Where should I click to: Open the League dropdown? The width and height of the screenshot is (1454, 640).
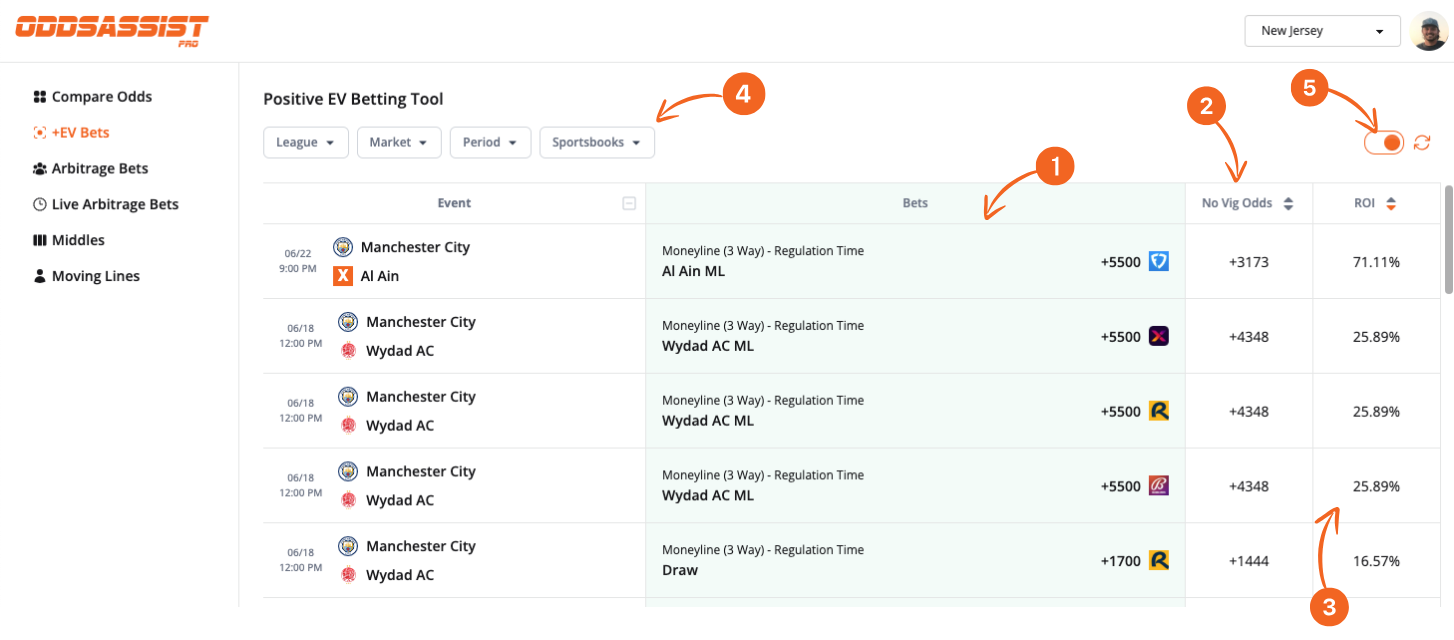(x=305, y=142)
